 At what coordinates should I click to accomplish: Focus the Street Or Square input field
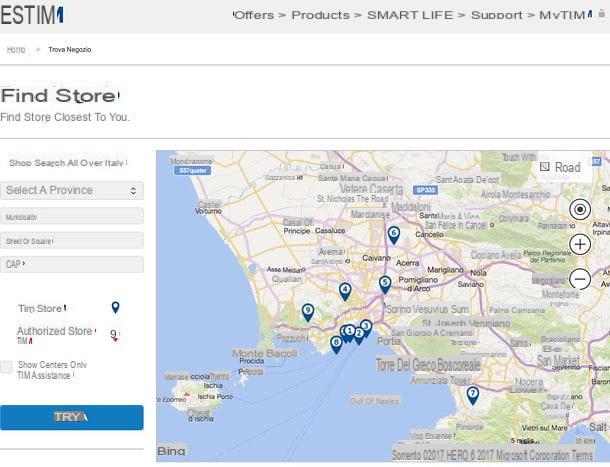pos(72,241)
